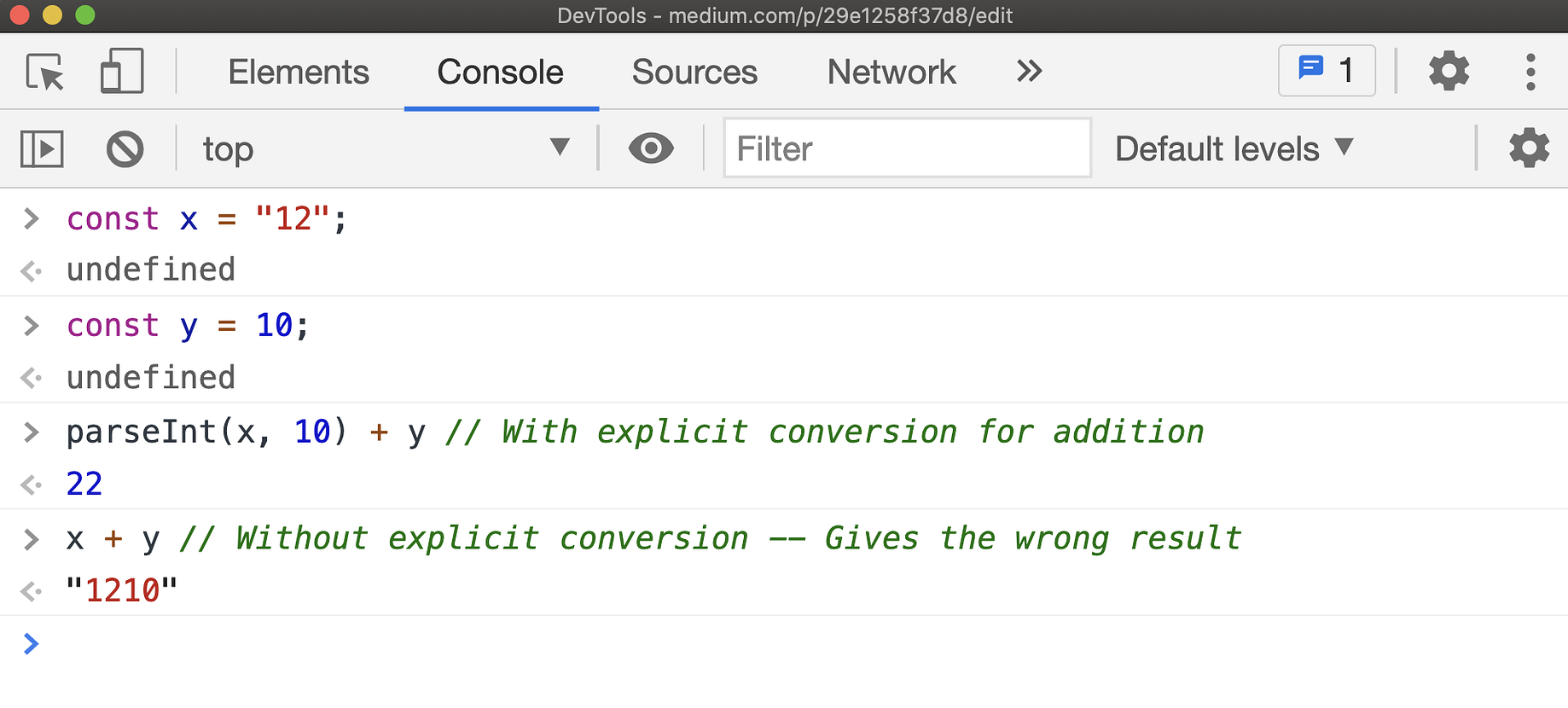Select the result string 1210

(121, 589)
